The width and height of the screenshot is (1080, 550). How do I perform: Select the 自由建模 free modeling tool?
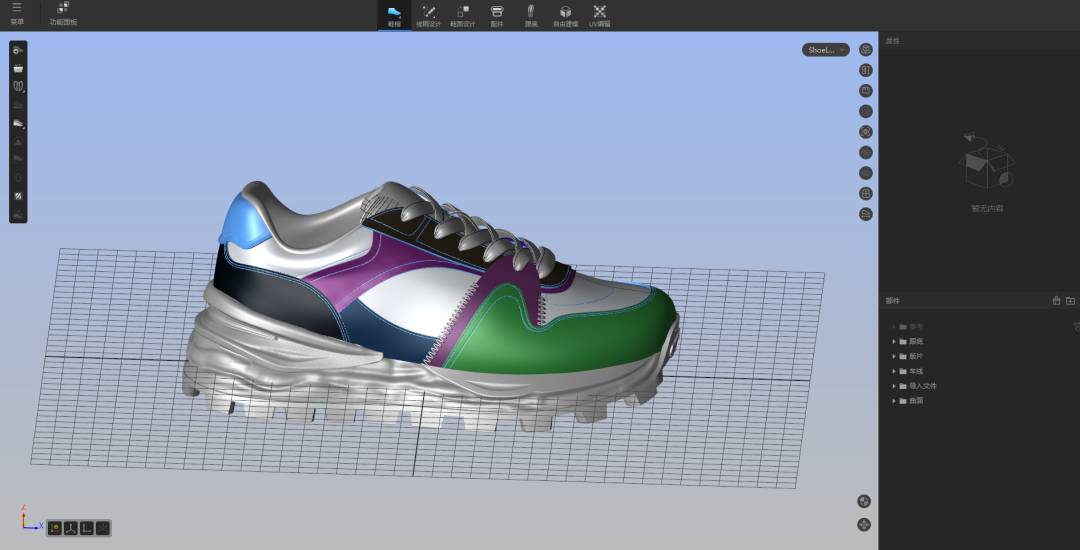565,14
